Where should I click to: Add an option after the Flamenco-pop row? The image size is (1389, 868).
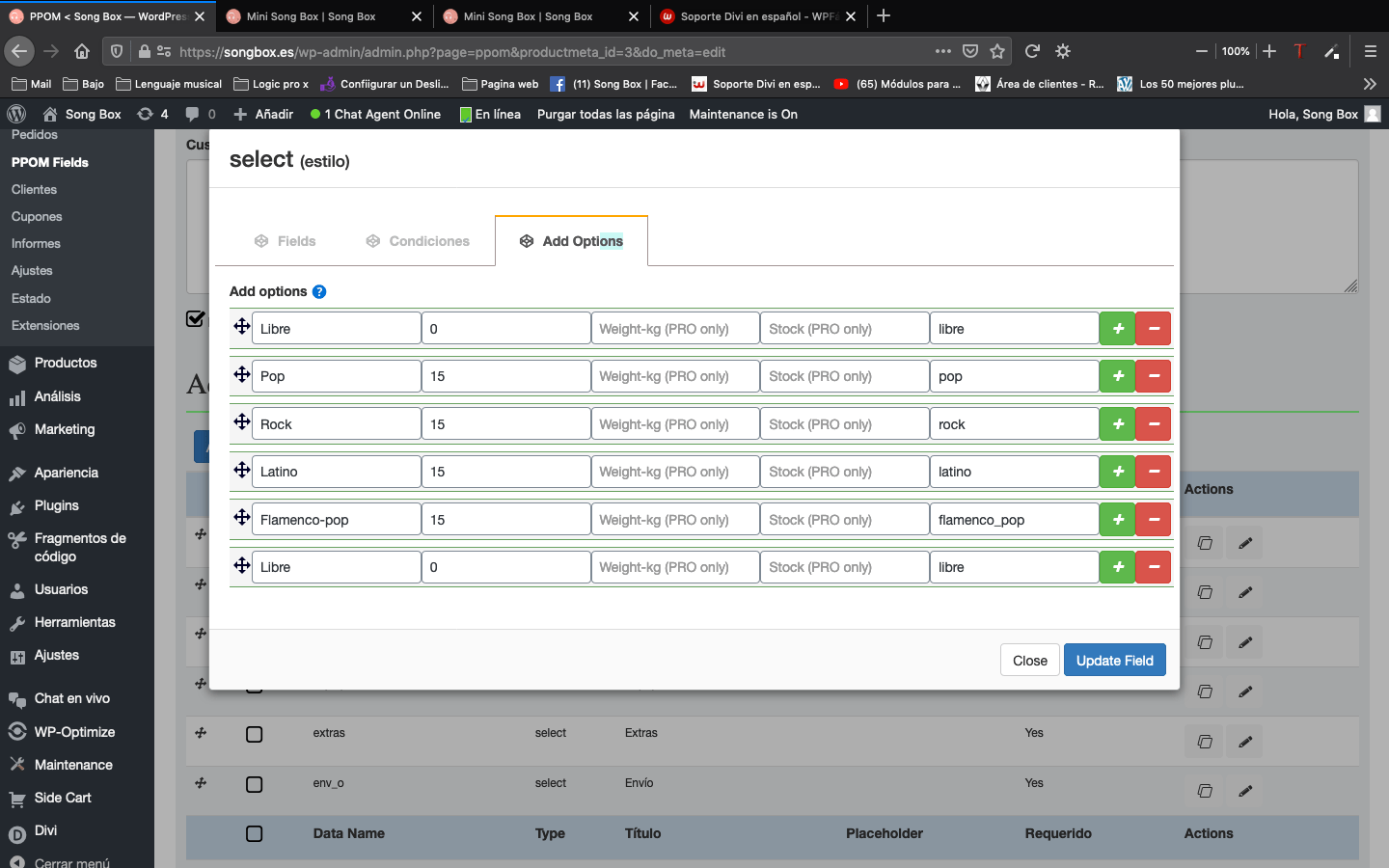pos(1117,520)
